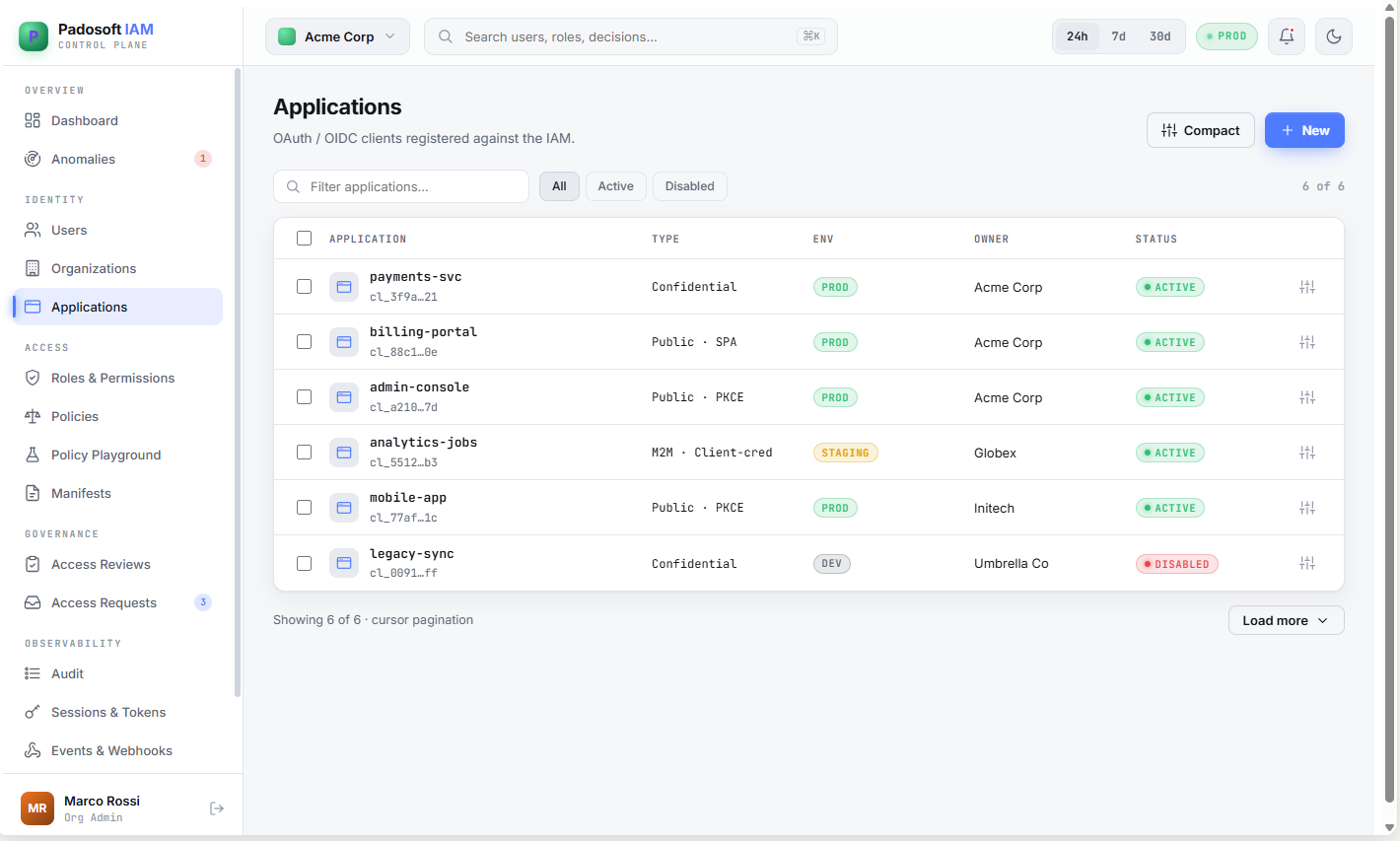Open the payments-svc application name
Screen dimensions: 1400x841
[416, 277]
